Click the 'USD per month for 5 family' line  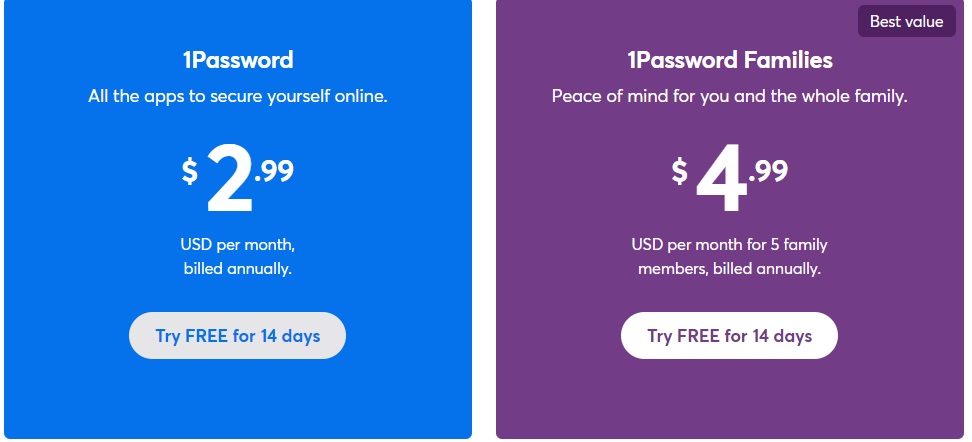[x=729, y=244]
